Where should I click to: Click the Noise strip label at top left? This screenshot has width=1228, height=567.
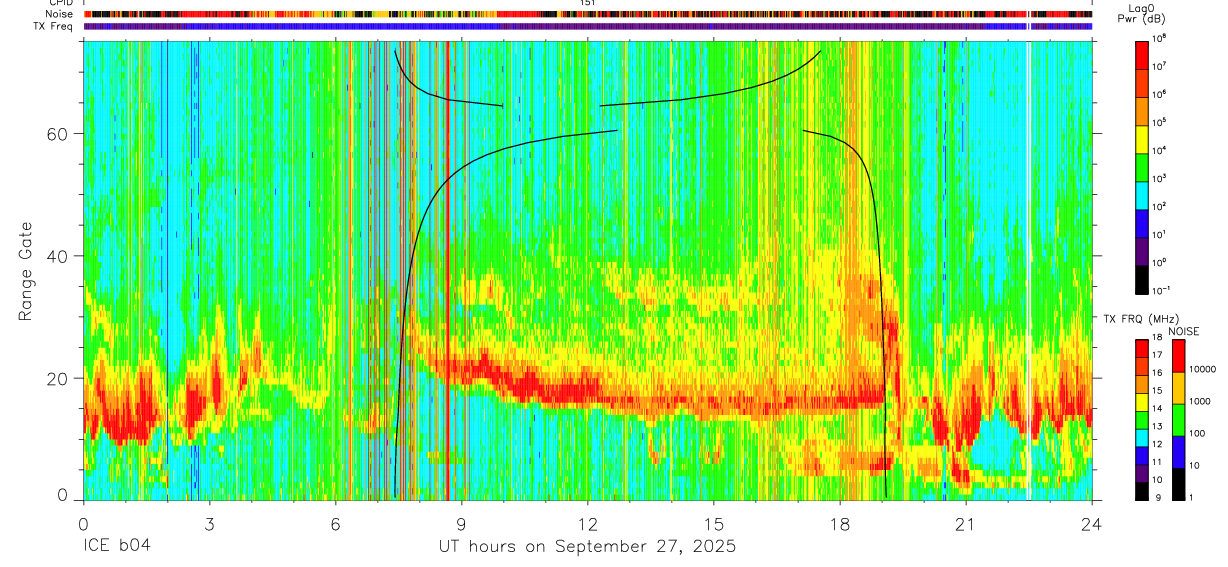[60, 14]
